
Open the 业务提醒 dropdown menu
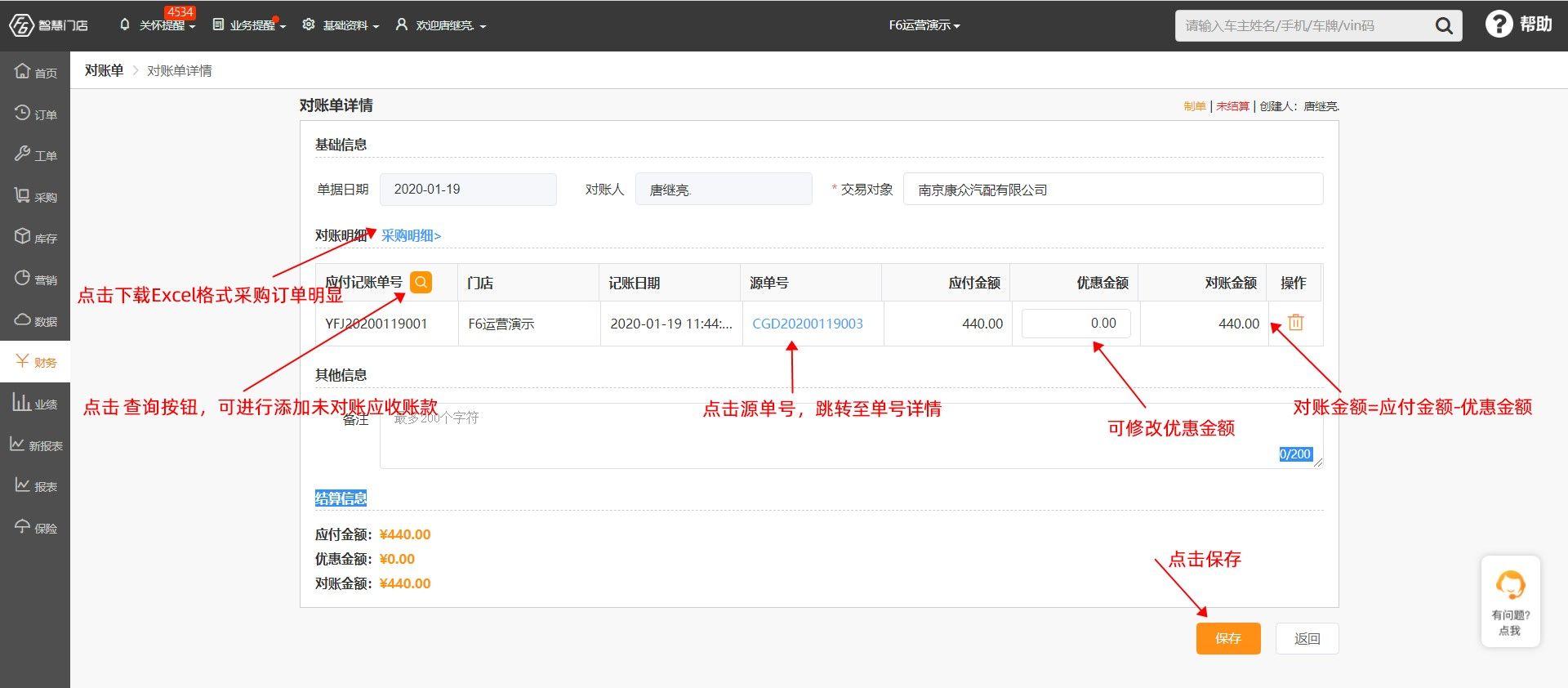(x=249, y=25)
